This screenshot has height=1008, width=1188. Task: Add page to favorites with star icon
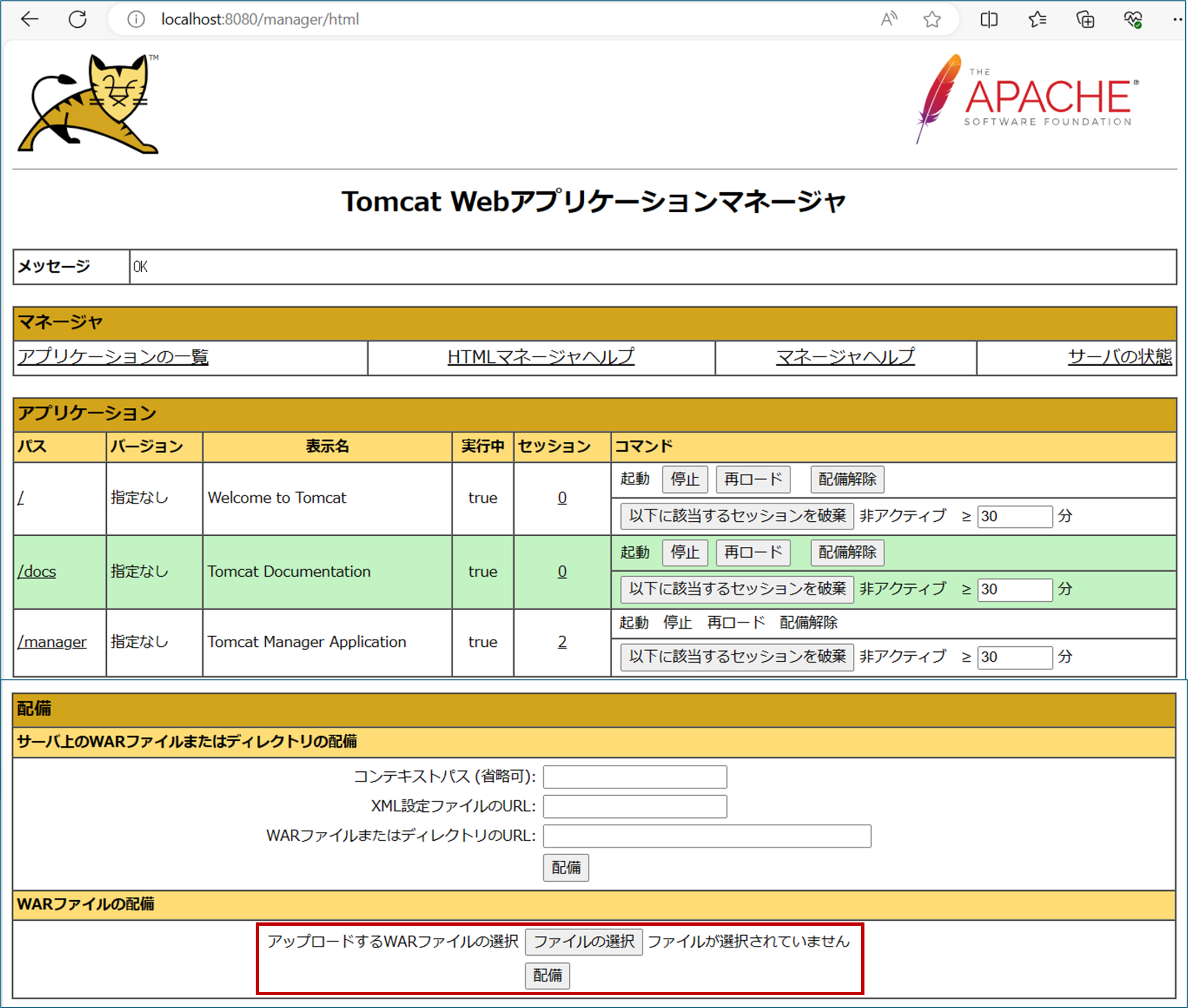pos(932,19)
